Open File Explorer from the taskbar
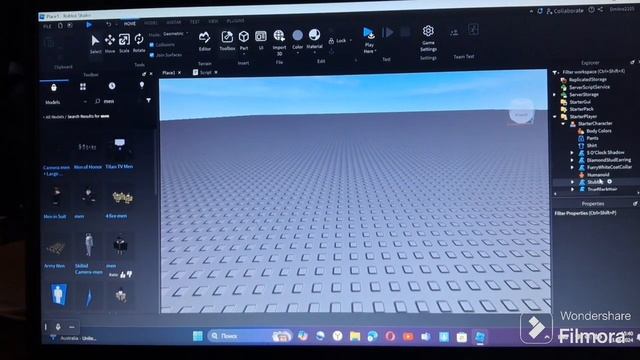Image resolution: width=640 pixels, height=360 pixels. coord(355,336)
